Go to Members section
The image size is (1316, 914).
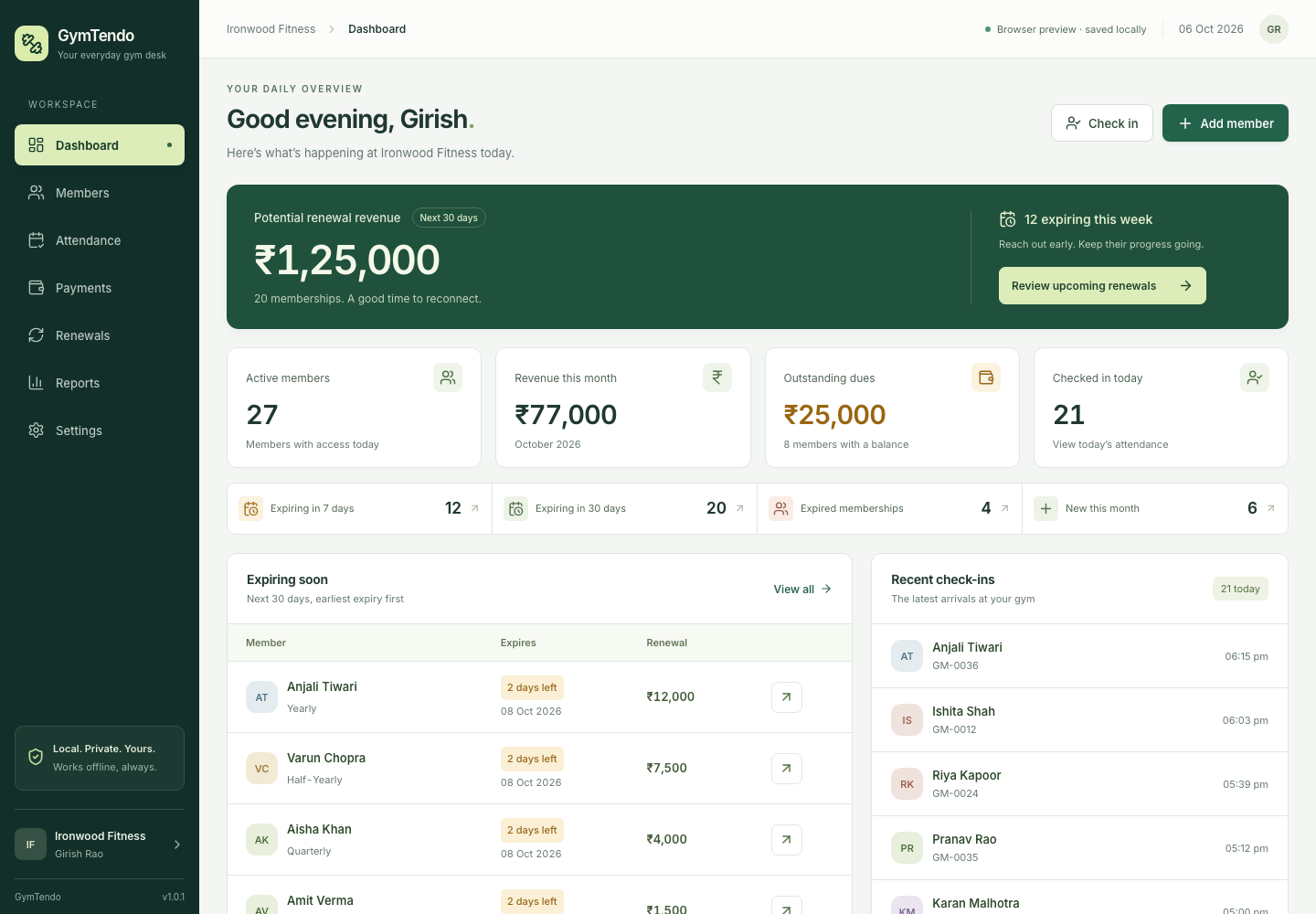tap(100, 193)
